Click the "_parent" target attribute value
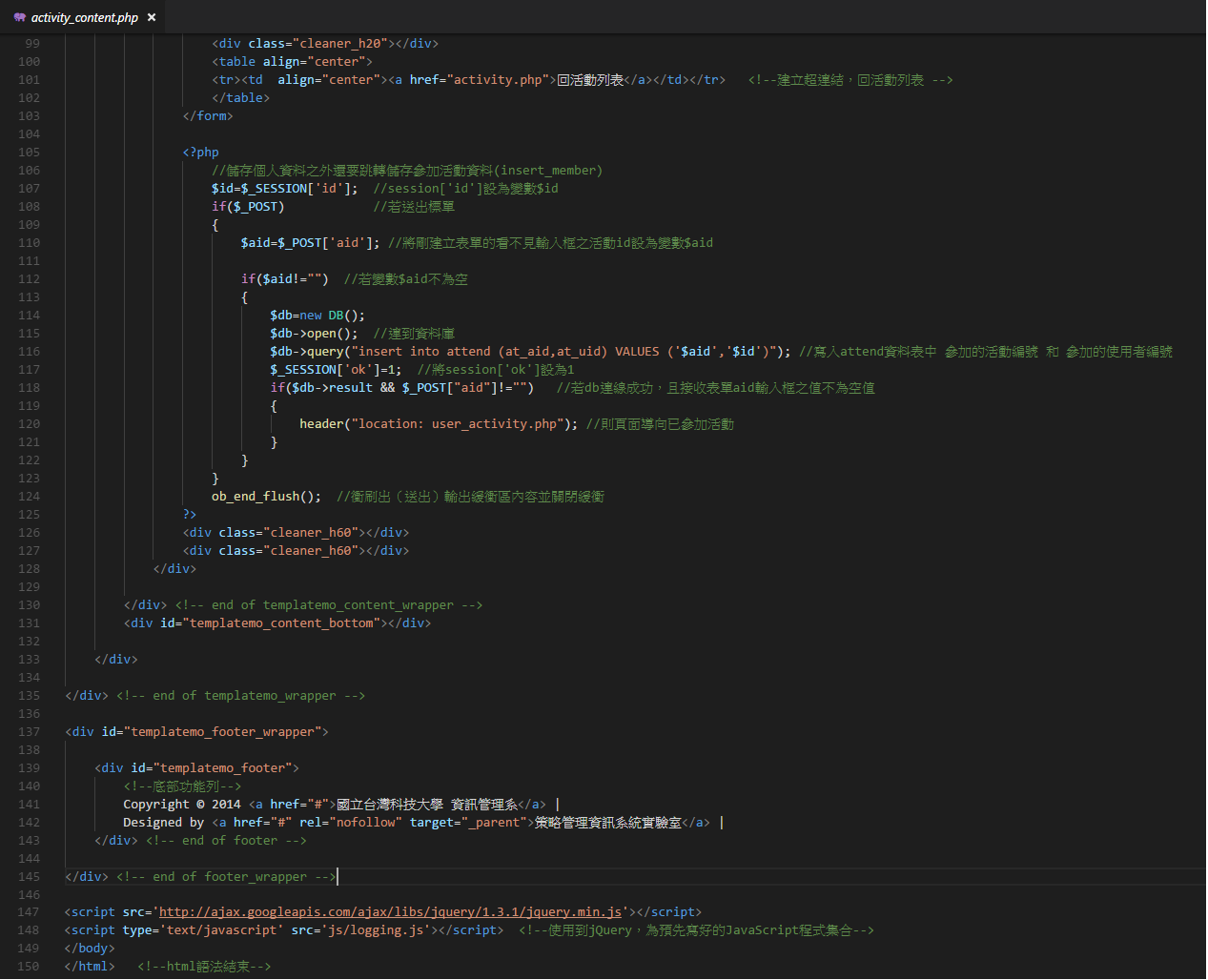 [494, 823]
